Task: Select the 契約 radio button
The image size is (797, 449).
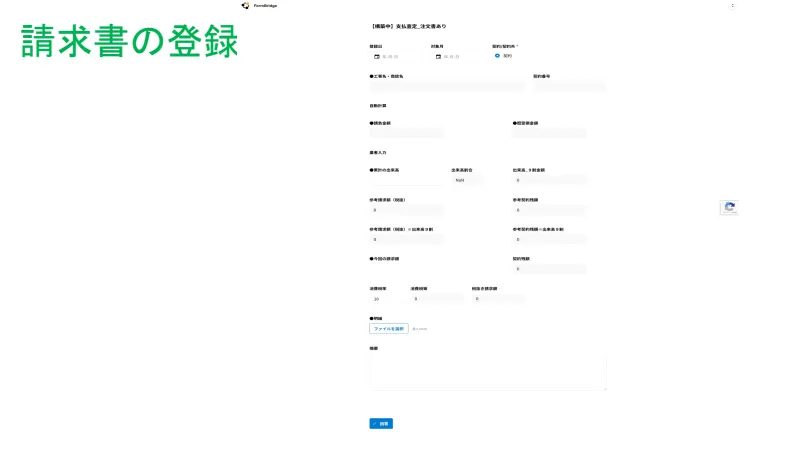Action: (497, 56)
